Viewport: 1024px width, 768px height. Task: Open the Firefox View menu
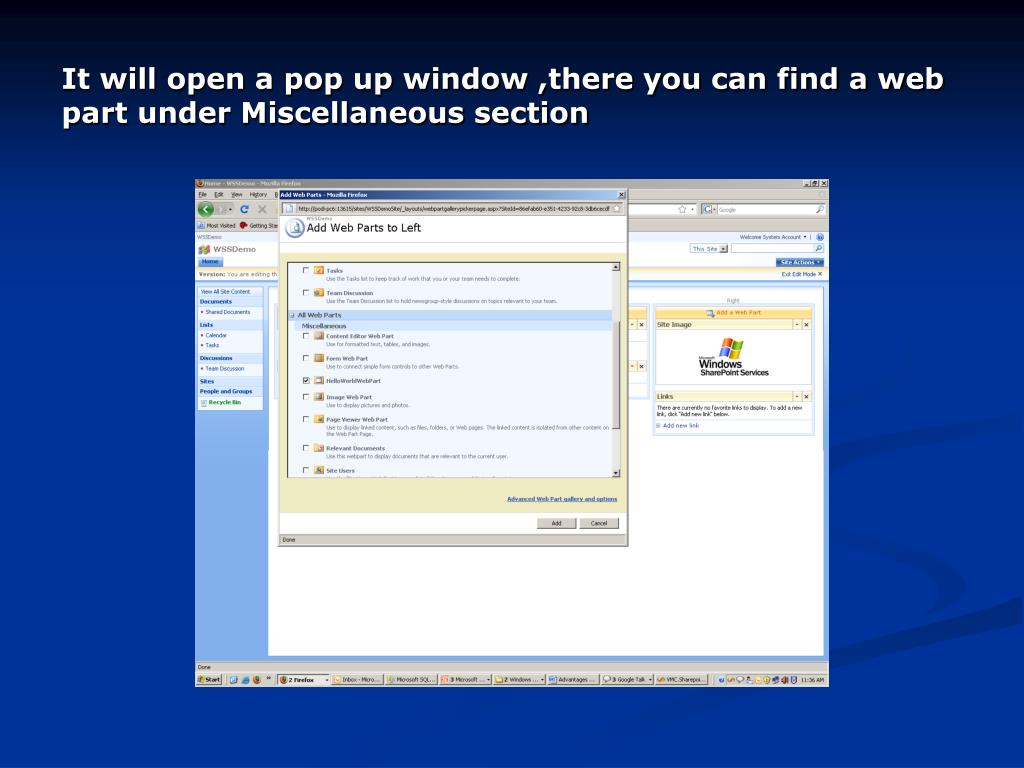tap(236, 195)
